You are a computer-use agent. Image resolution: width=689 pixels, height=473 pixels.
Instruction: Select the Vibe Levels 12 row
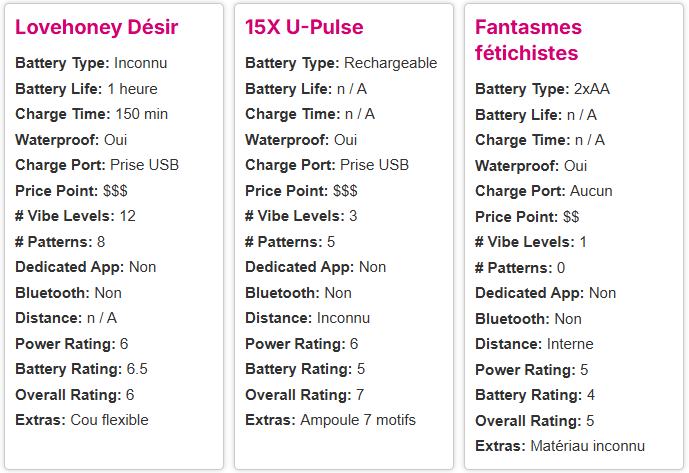pyautogui.click(x=75, y=216)
